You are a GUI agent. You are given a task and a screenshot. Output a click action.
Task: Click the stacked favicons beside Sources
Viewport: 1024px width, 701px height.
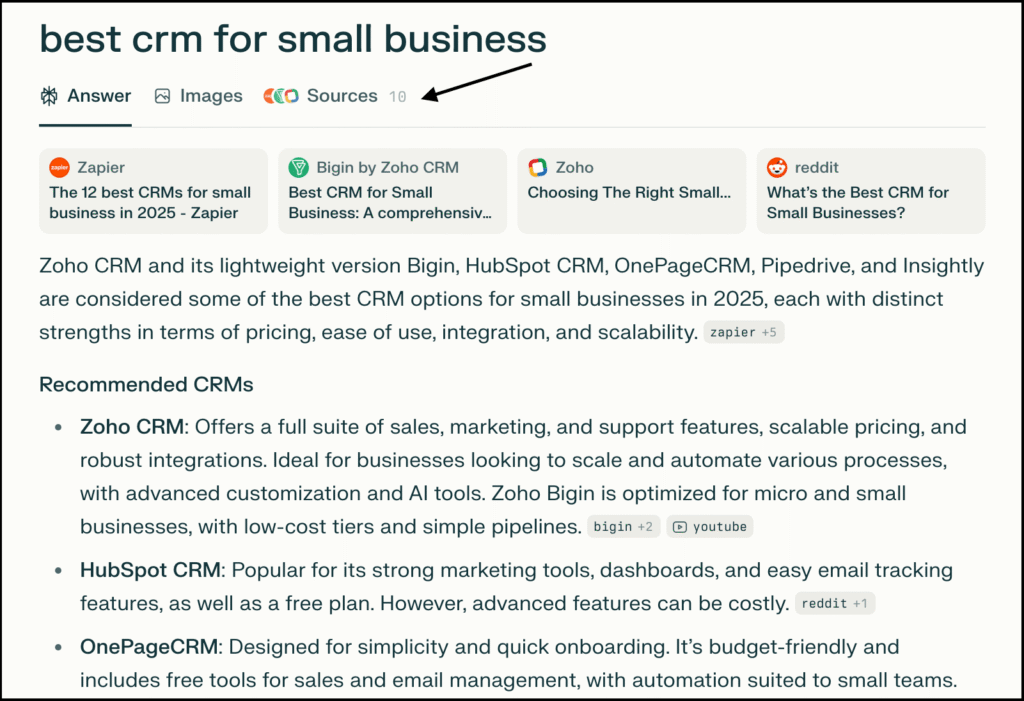coord(279,95)
